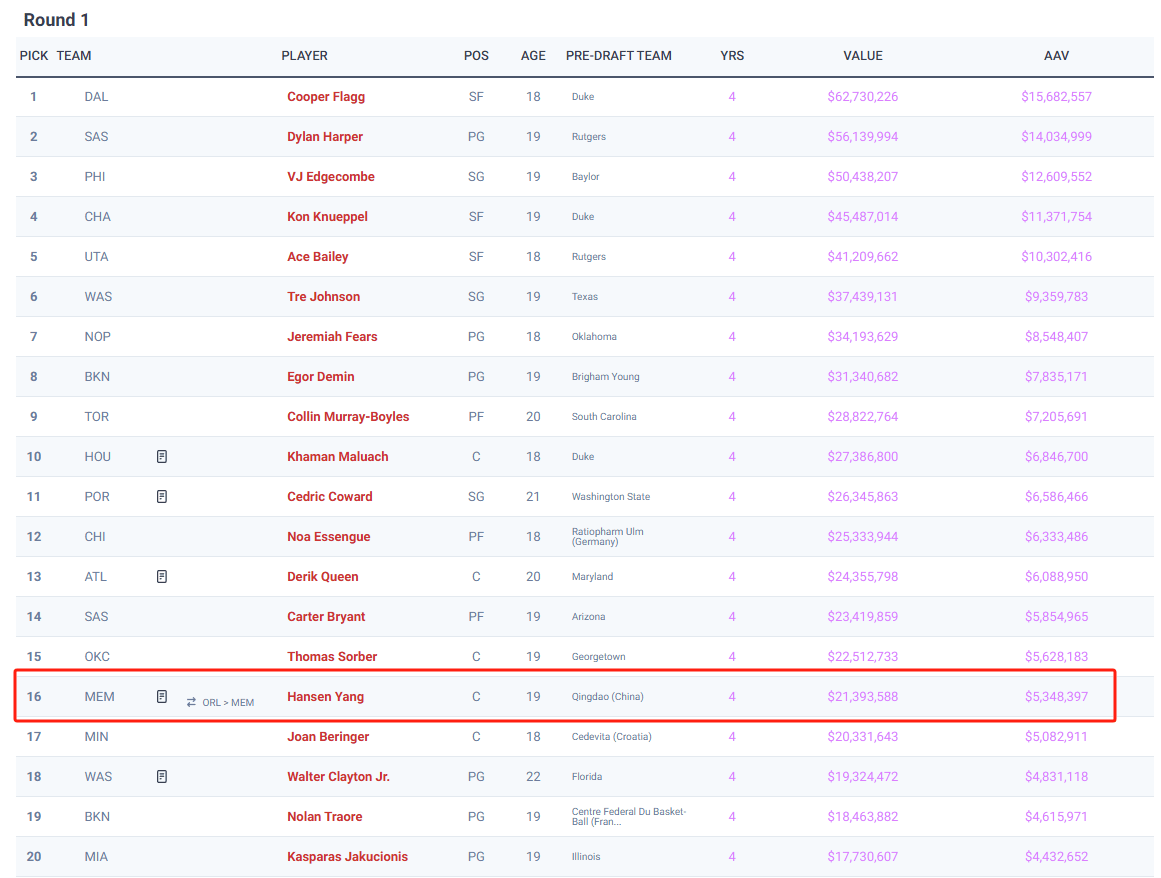The width and height of the screenshot is (1161, 878).
Task: Sort by the VALUE column header
Action: (863, 56)
